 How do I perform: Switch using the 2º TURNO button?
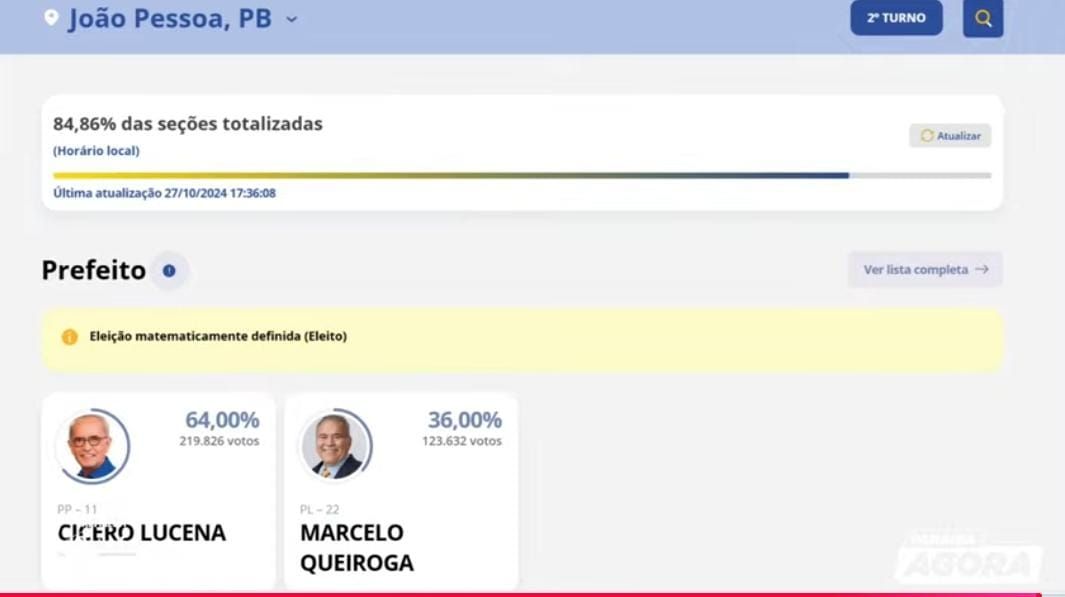(x=896, y=18)
